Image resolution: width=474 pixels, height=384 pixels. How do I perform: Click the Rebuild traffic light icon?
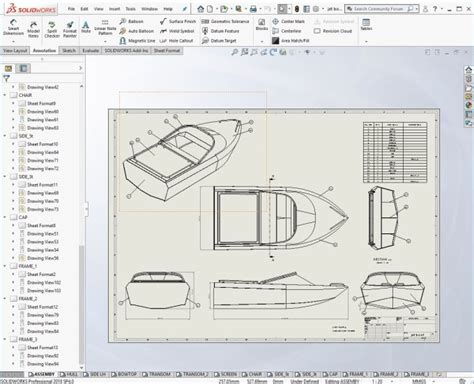[x=297, y=9]
